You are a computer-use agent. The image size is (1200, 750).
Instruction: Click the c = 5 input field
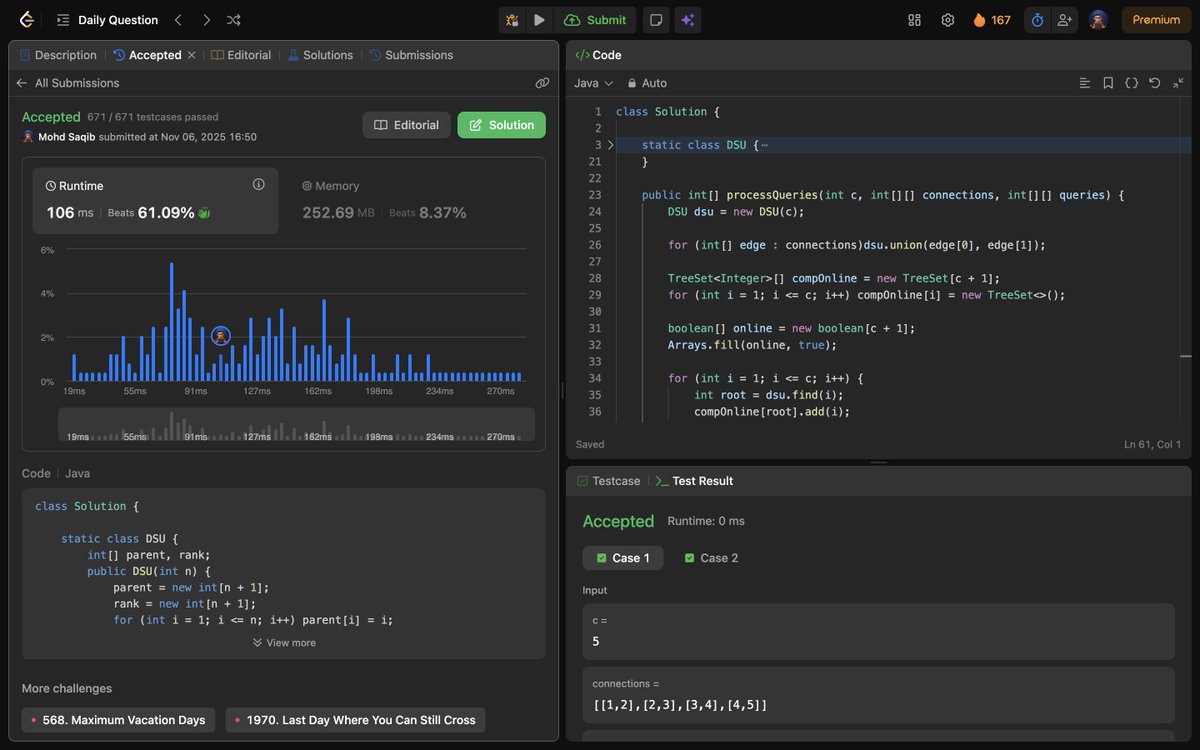[878, 631]
